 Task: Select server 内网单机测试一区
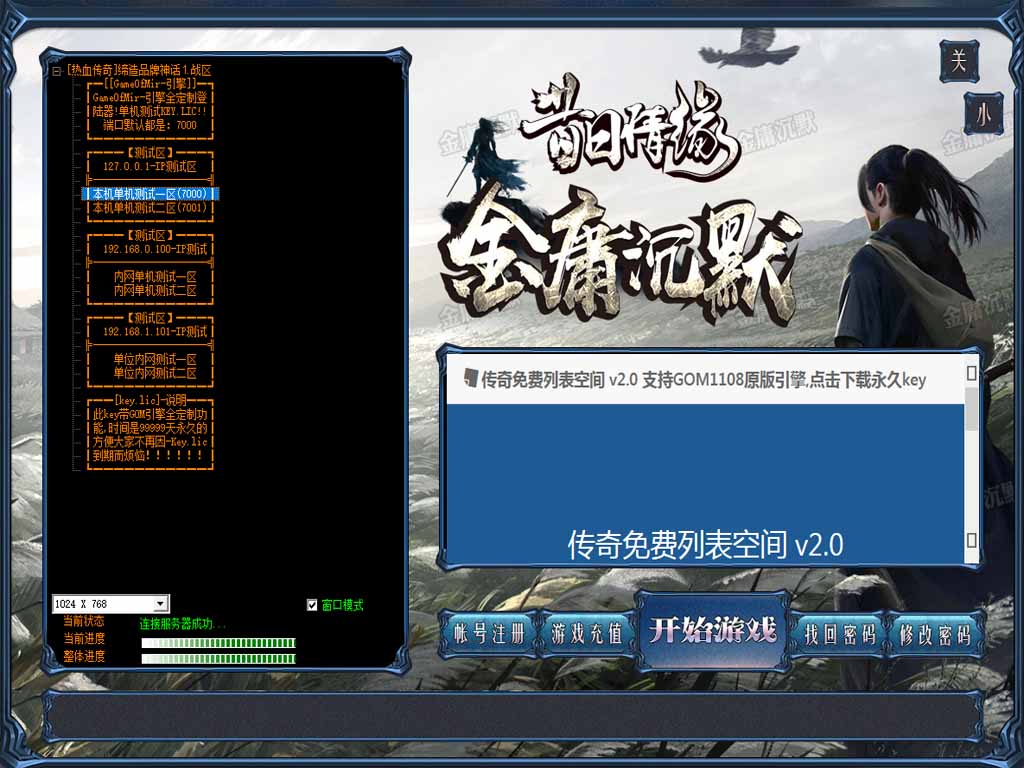pyautogui.click(x=155, y=277)
